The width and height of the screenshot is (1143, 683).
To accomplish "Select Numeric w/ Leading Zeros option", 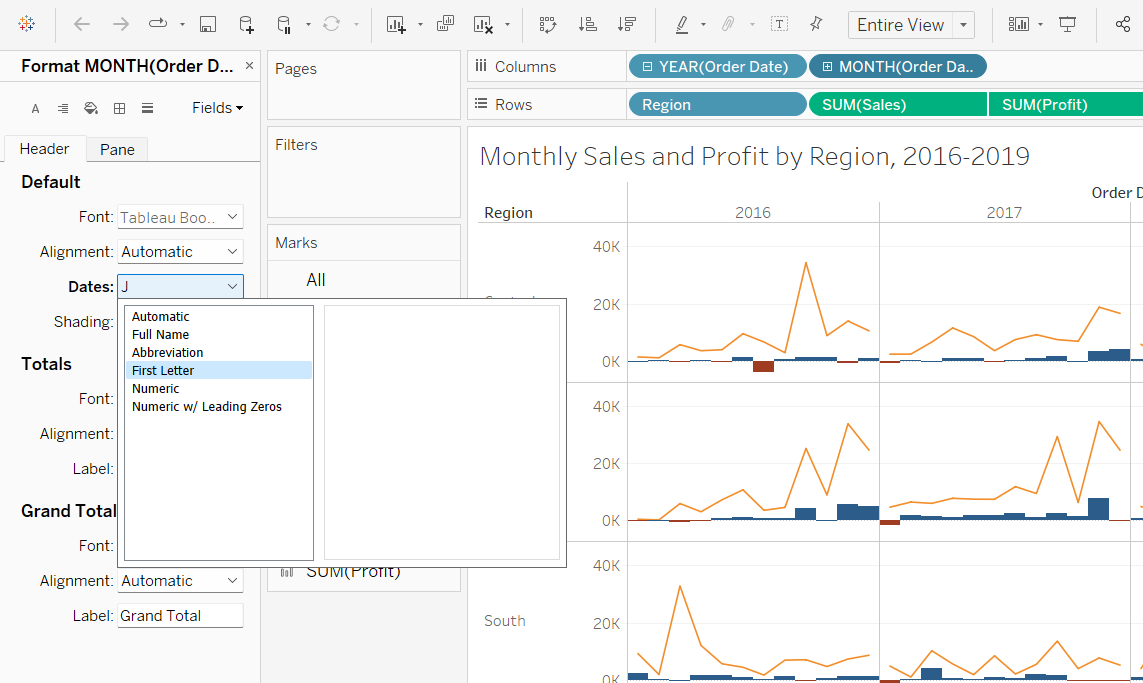I will pyautogui.click(x=206, y=407).
